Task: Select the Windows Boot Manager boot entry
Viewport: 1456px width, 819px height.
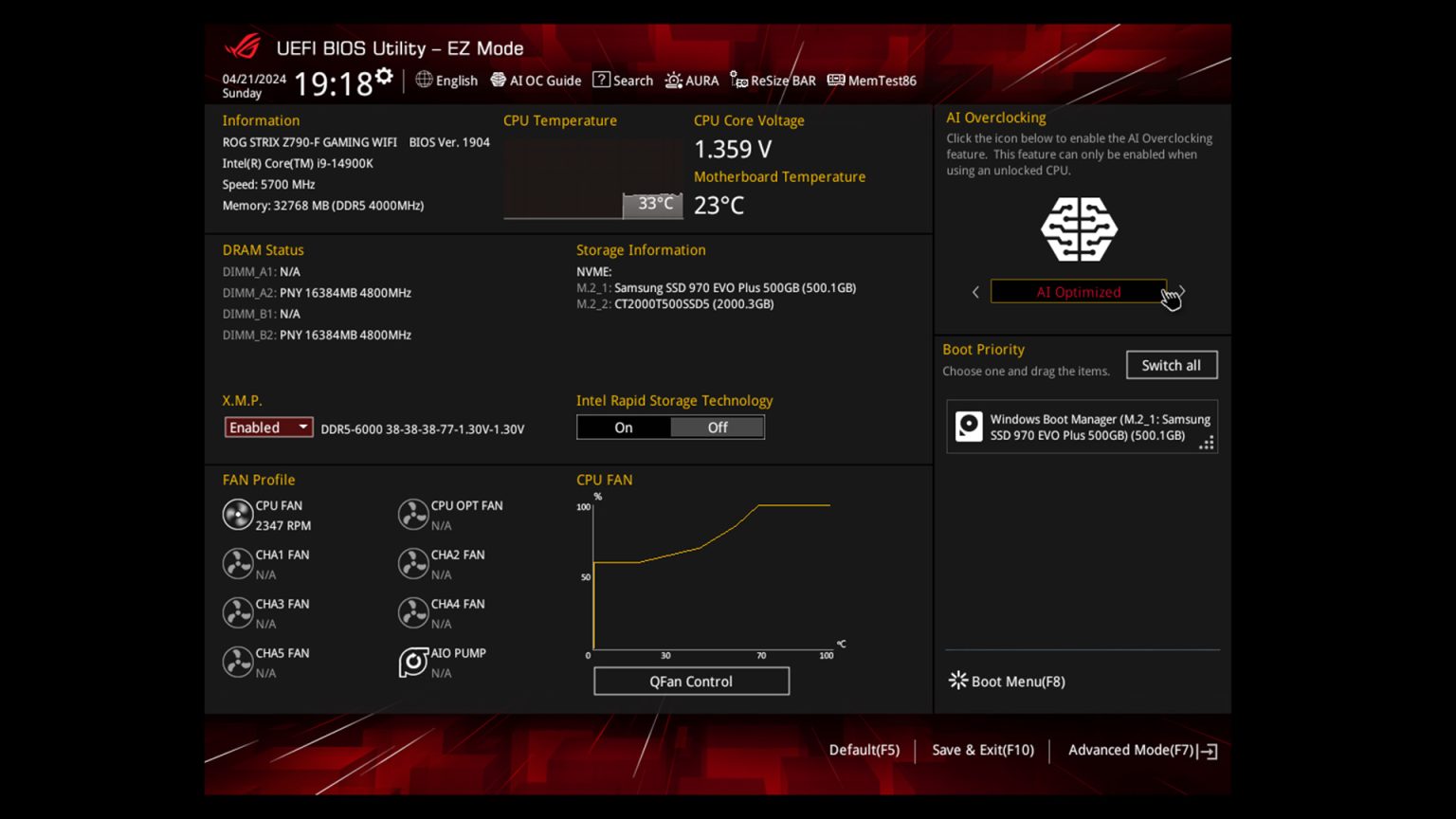Action: [1082, 427]
